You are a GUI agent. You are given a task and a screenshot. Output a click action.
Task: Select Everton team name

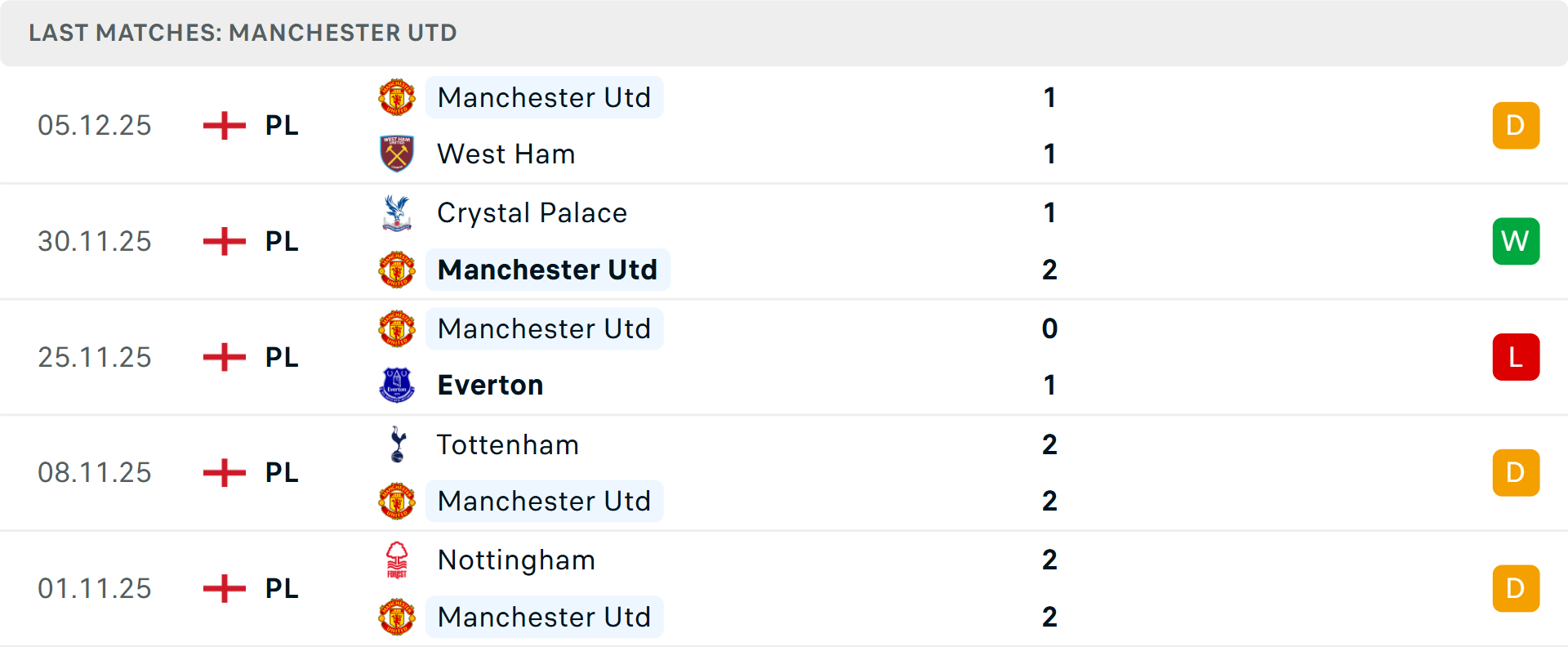[491, 385]
